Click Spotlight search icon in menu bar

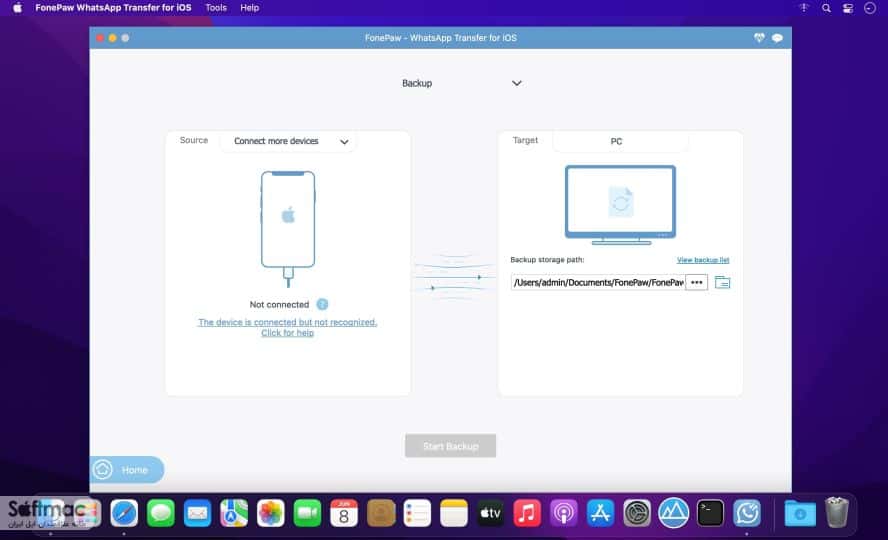coord(826,8)
